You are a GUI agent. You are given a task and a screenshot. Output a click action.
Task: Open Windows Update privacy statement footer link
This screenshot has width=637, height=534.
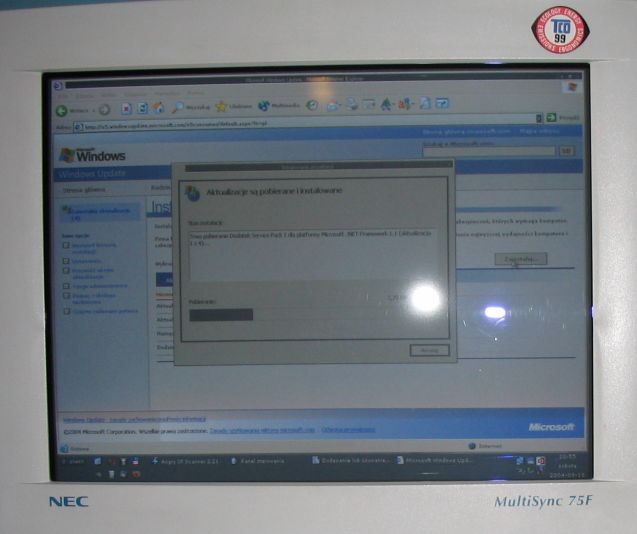click(x=134, y=419)
